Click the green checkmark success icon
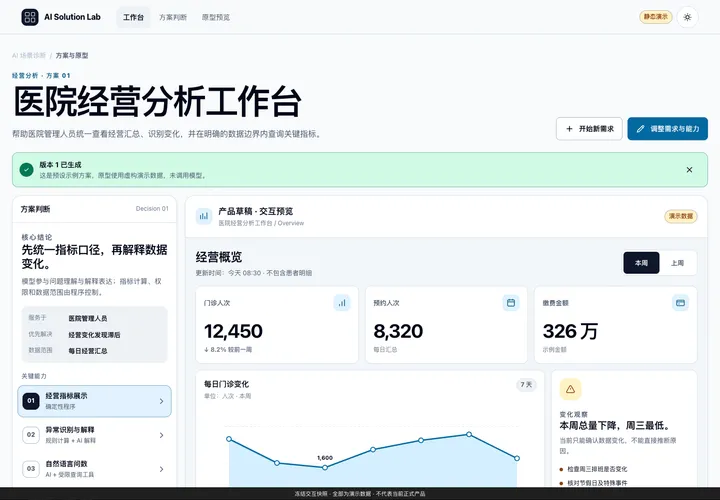Image resolution: width=720 pixels, height=500 pixels. tap(27, 170)
